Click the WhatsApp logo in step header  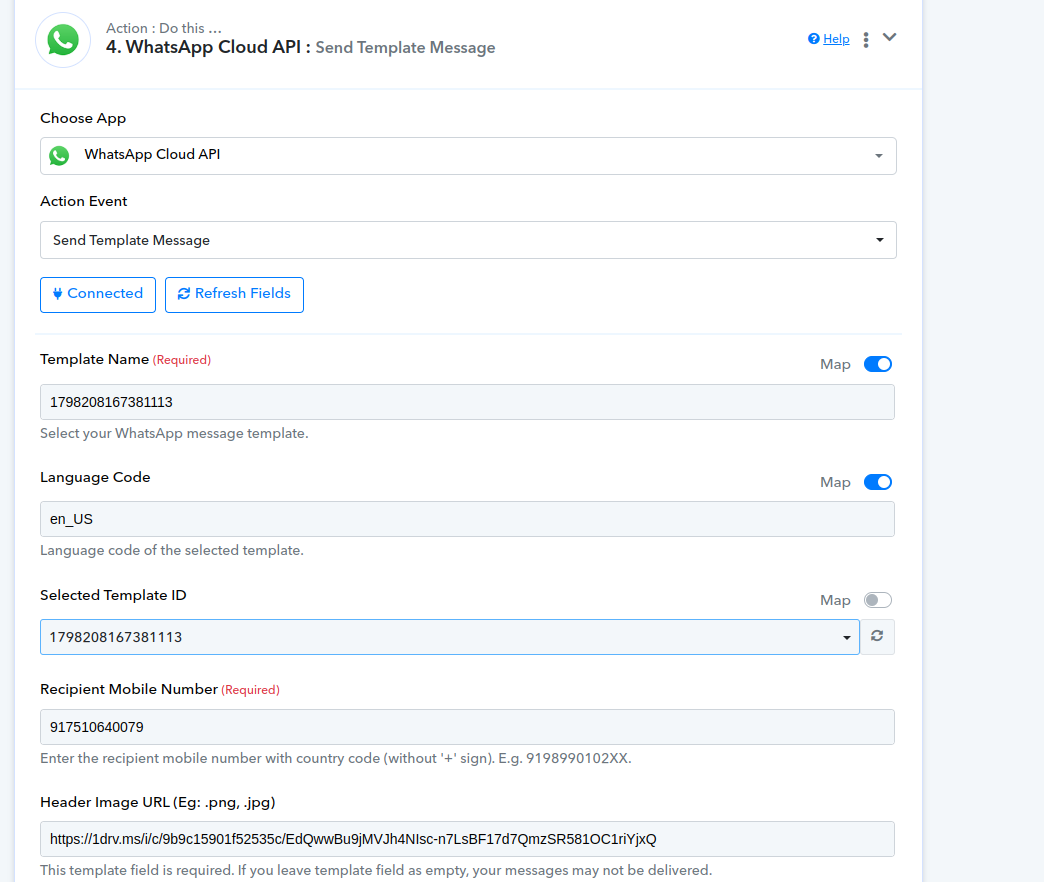click(63, 40)
